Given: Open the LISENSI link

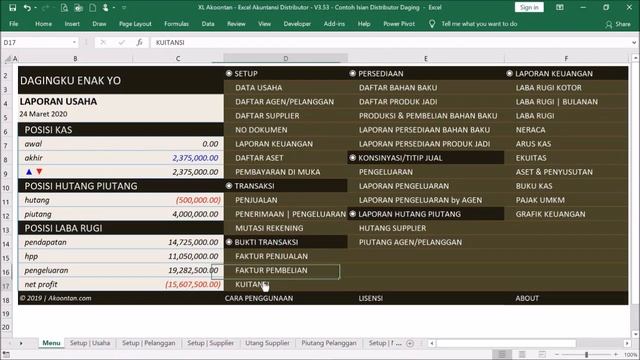Looking at the screenshot, I should pos(371,298).
